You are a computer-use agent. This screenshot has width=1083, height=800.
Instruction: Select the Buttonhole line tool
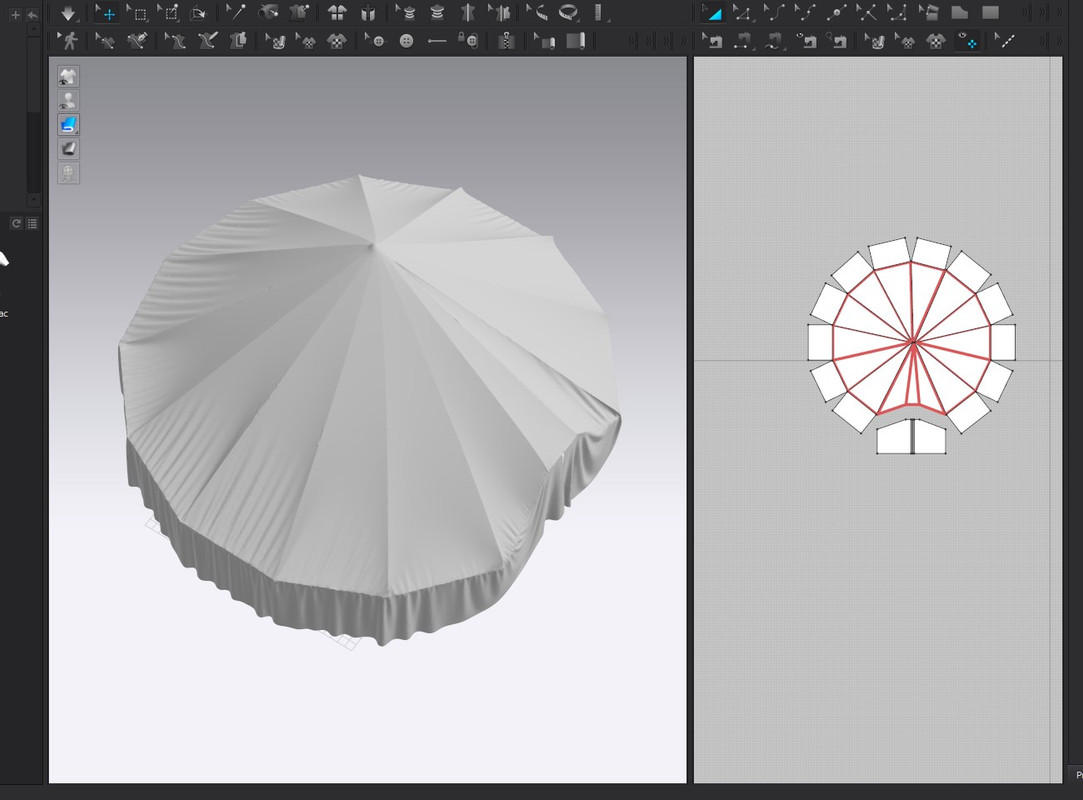[437, 41]
